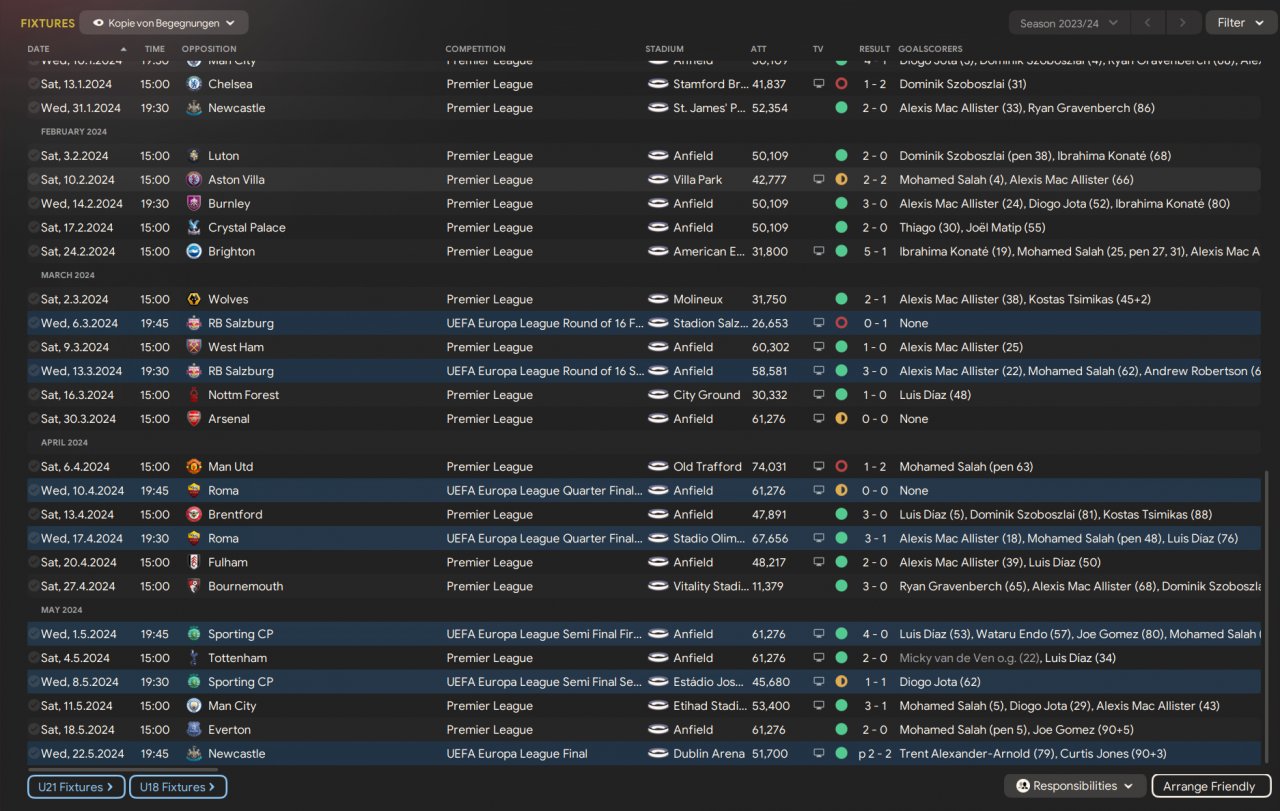Screen dimensions: 1280x811
Task: Open the U18 Fixtures button
Action: (178, 787)
